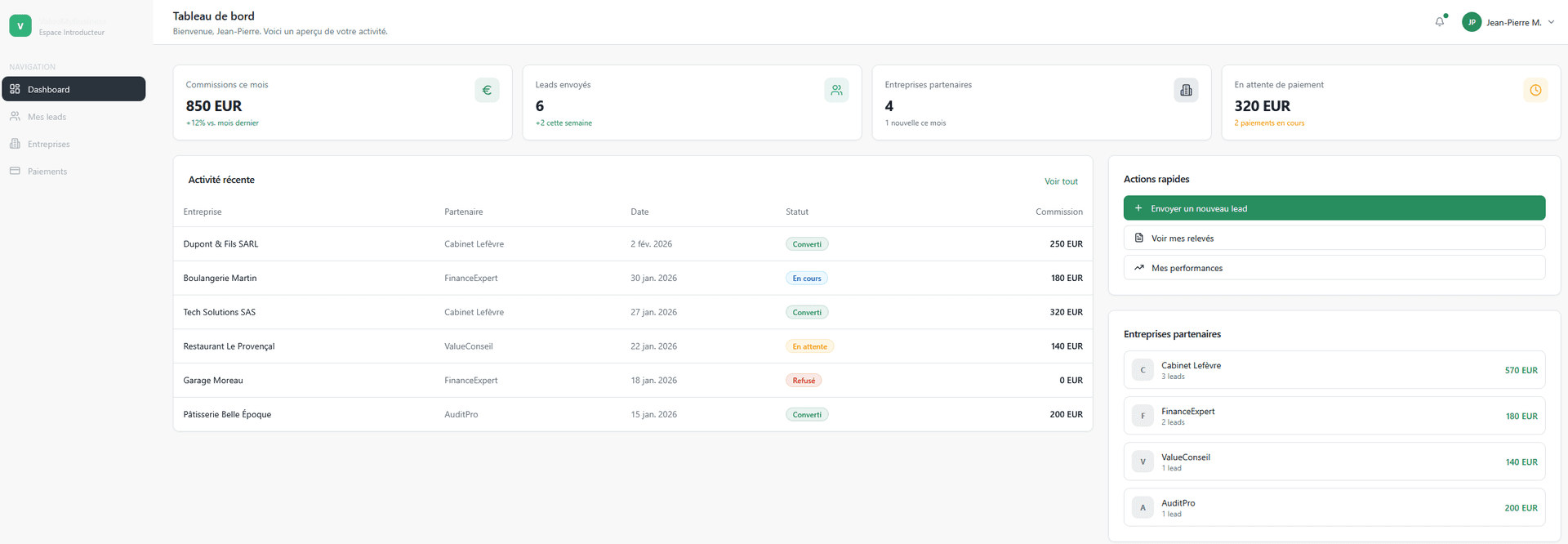Open notifications bell icon
Screen dimensions: 1568x544
(1440, 22)
